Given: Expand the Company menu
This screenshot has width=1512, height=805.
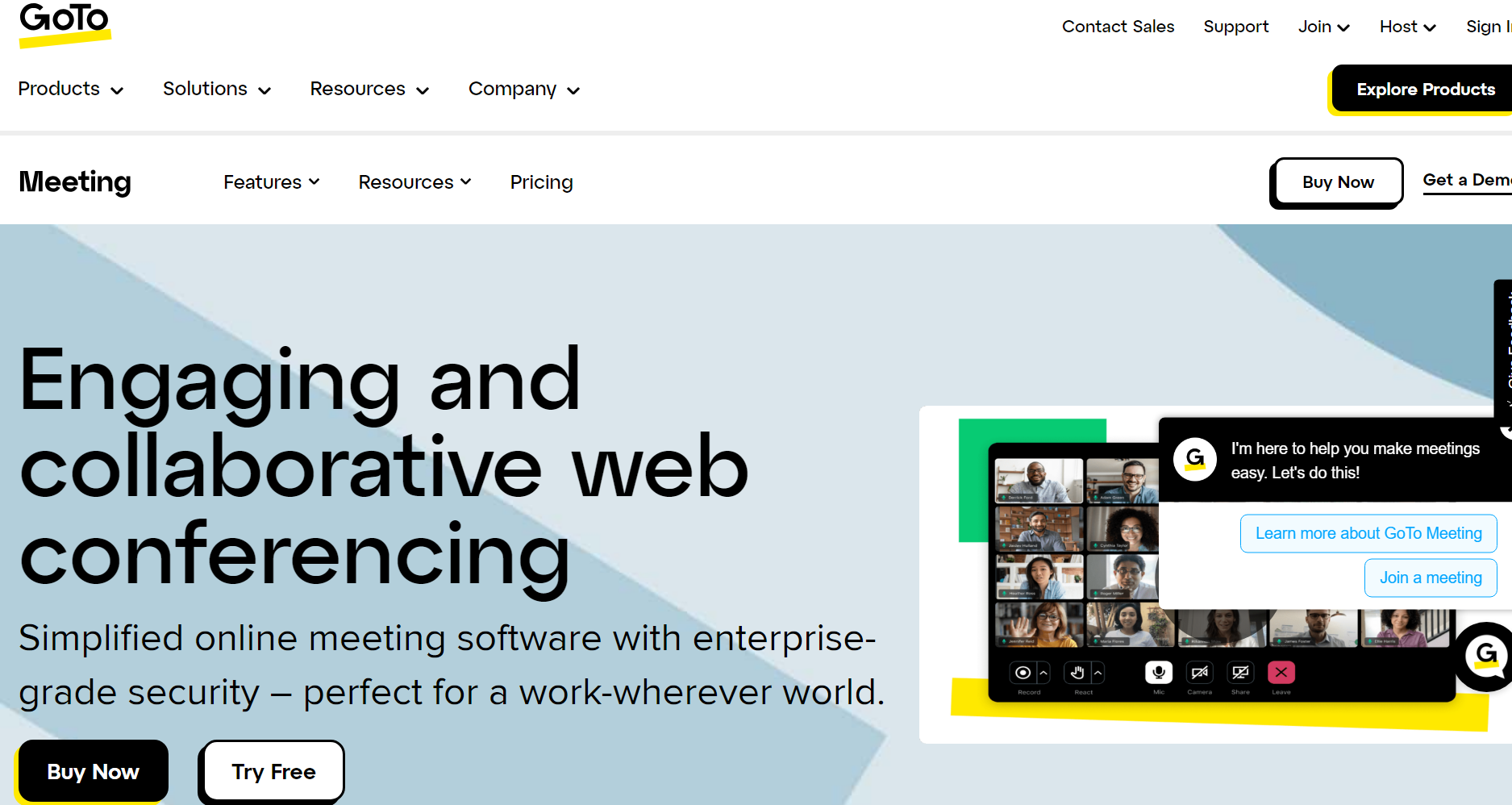Looking at the screenshot, I should click(x=524, y=89).
